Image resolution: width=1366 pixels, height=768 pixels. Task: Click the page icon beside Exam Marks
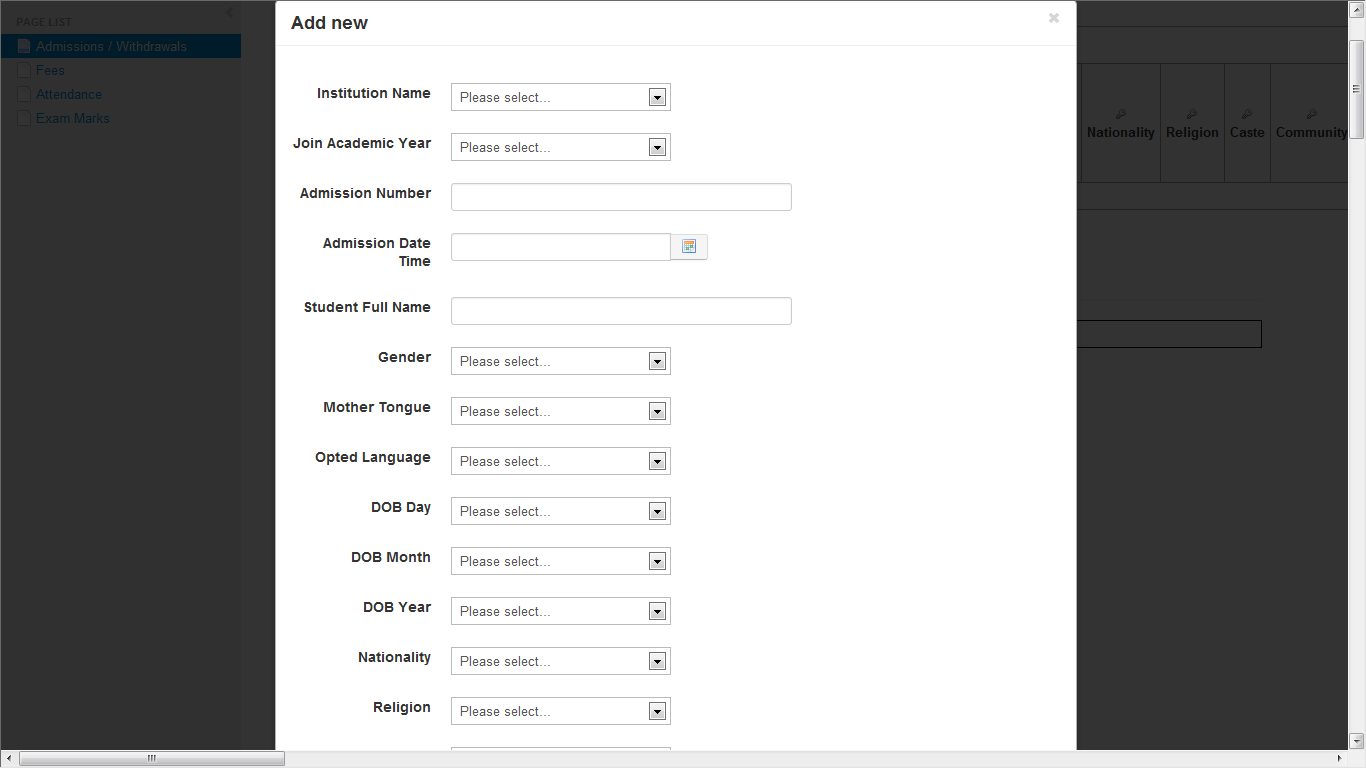click(24, 118)
